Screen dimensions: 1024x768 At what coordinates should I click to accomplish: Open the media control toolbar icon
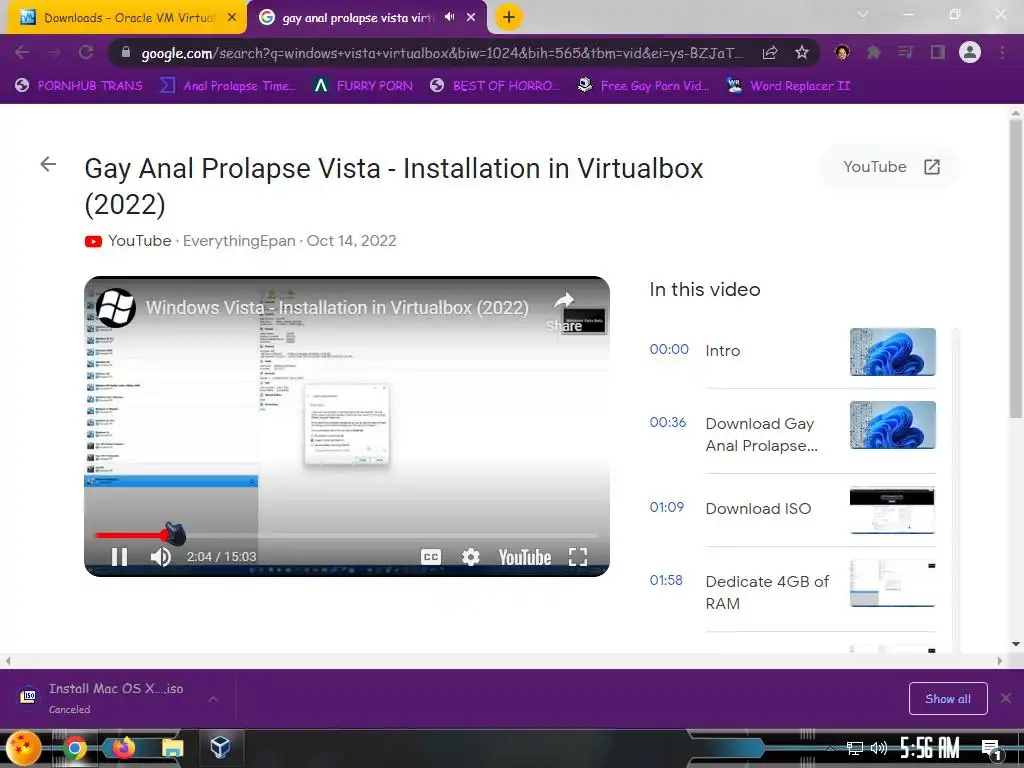click(x=905, y=52)
